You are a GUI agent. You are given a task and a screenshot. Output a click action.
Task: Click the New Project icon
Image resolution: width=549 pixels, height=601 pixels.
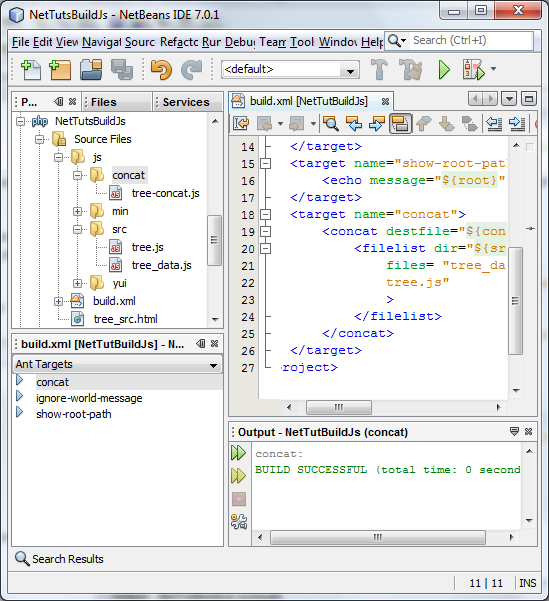tap(60, 70)
